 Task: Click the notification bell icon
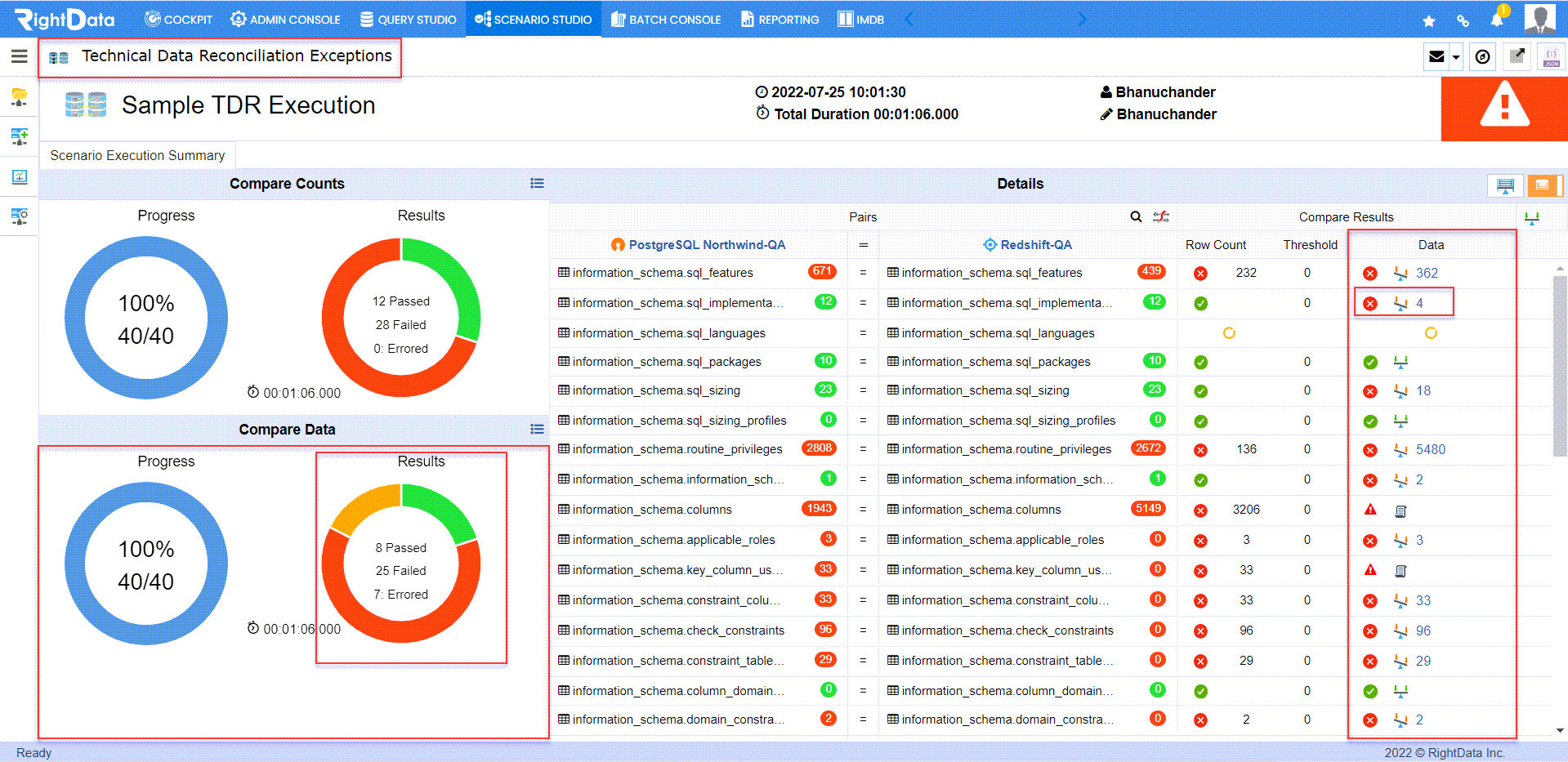click(x=1497, y=20)
